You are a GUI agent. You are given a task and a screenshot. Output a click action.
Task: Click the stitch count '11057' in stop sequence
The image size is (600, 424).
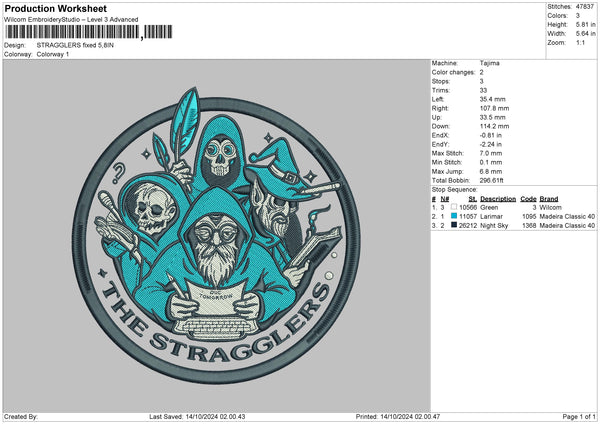pos(468,217)
